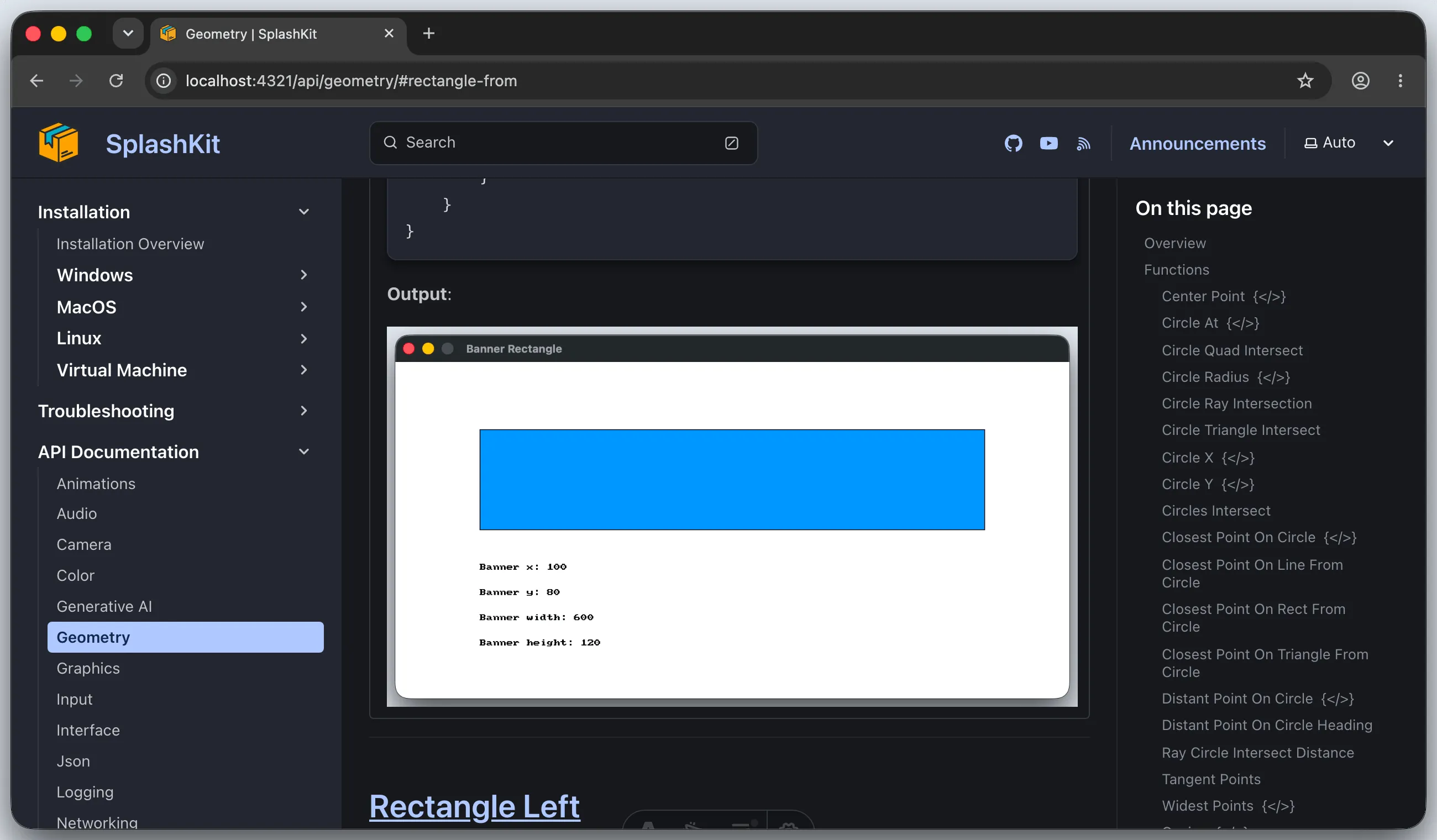Open the SplashKit GitHub icon link
Image resolution: width=1437 pixels, height=840 pixels.
point(1013,143)
